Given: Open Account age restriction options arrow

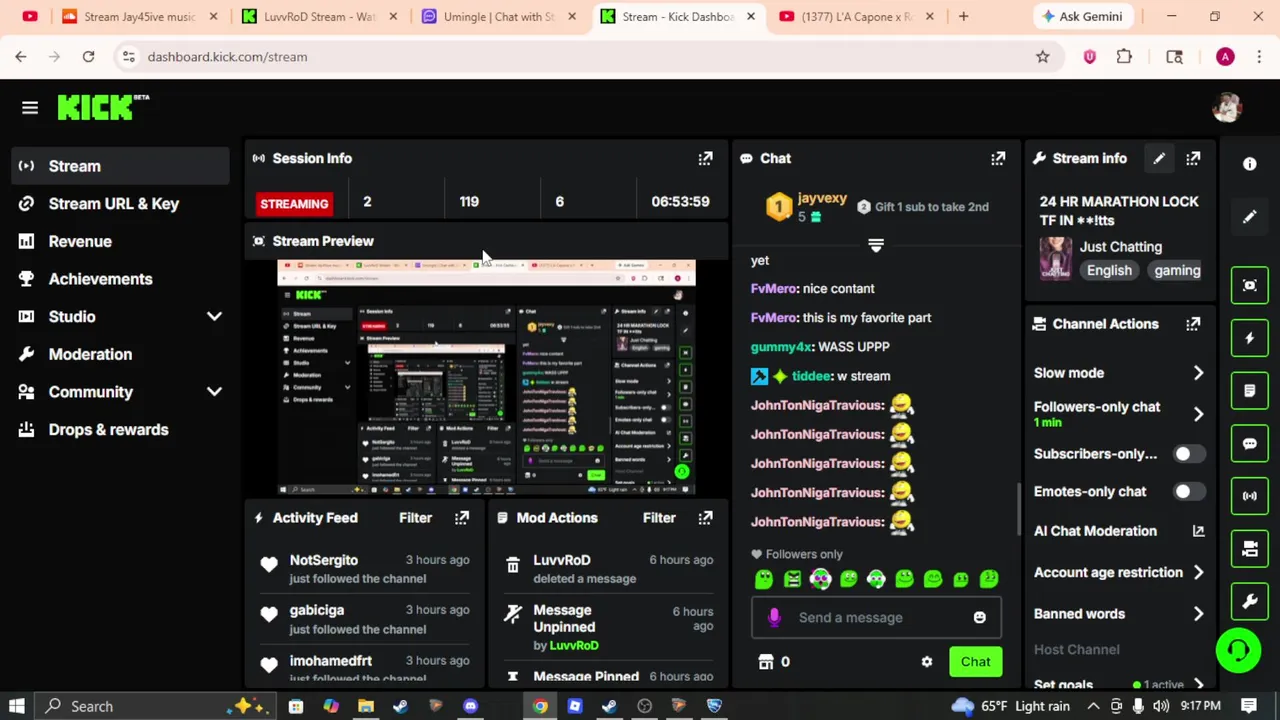Looking at the screenshot, I should pos(1198,573).
